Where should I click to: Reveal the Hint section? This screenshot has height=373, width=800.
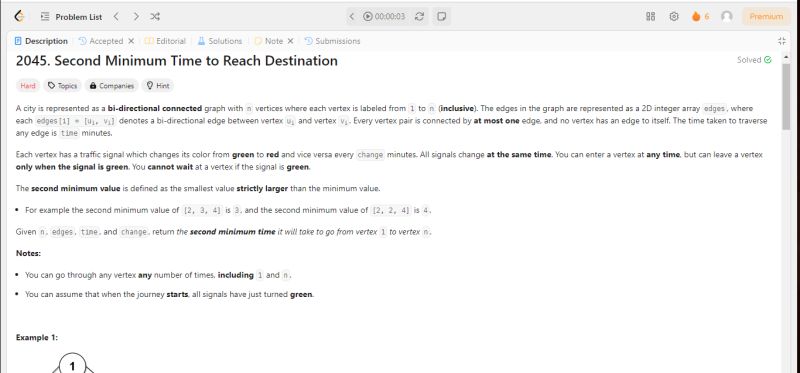[158, 86]
